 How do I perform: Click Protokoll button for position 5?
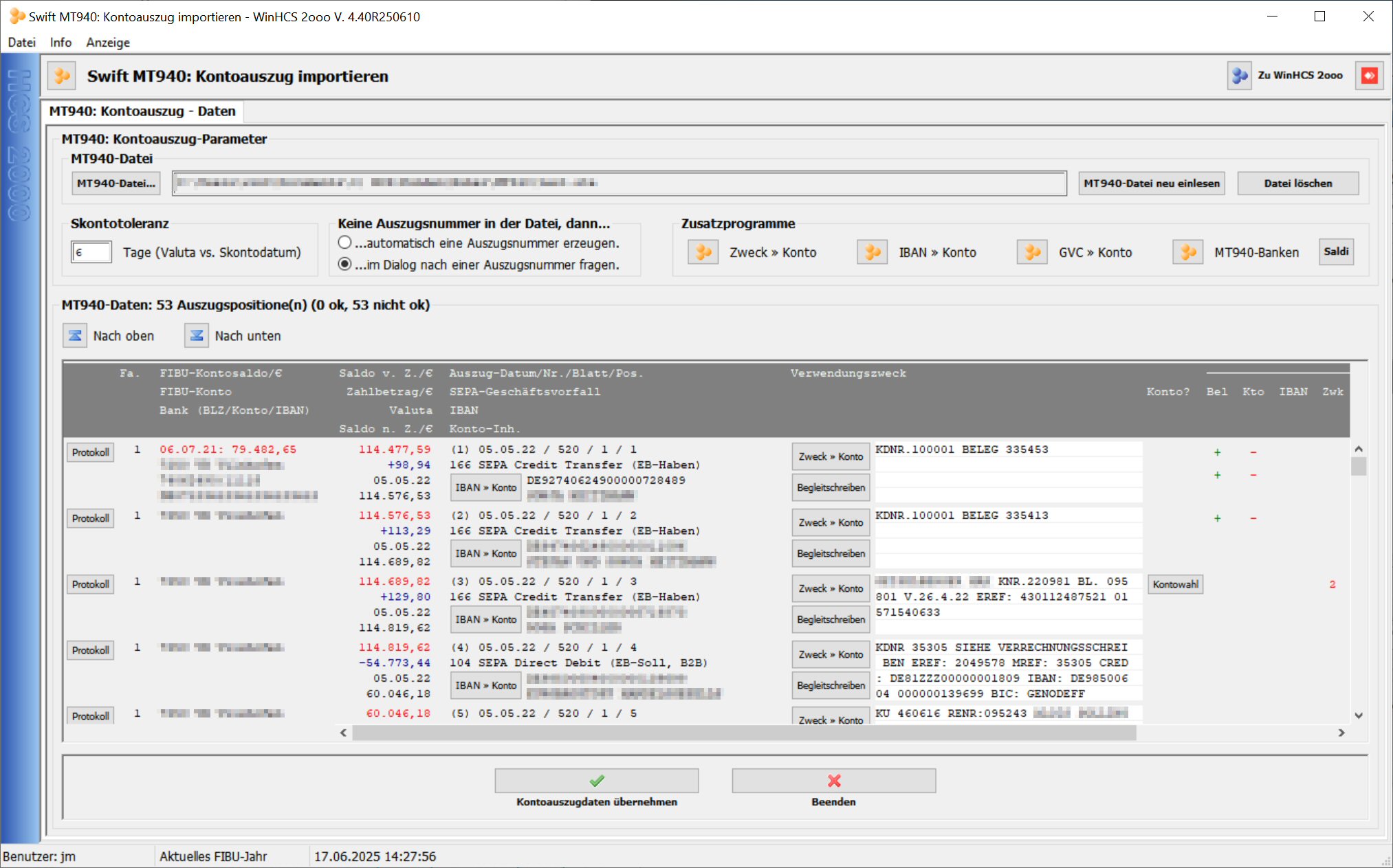90,715
